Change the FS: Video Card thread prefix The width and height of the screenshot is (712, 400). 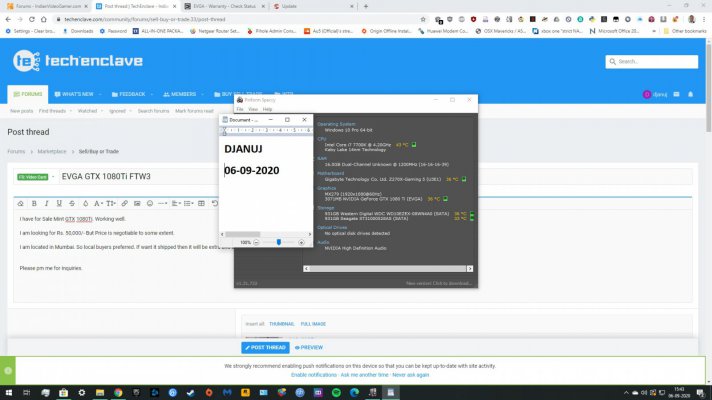click(33, 177)
